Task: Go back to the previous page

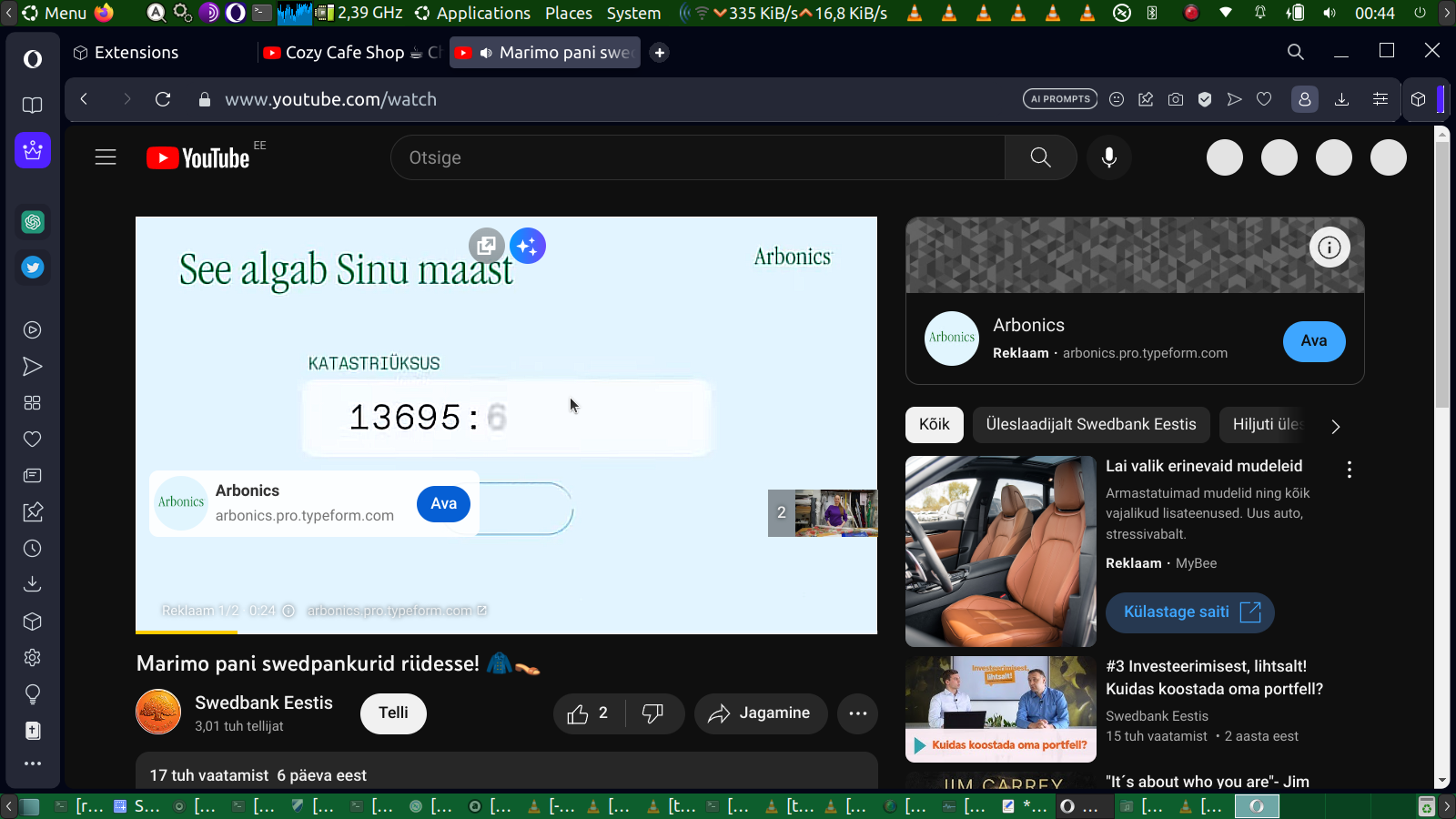Action: tap(84, 99)
